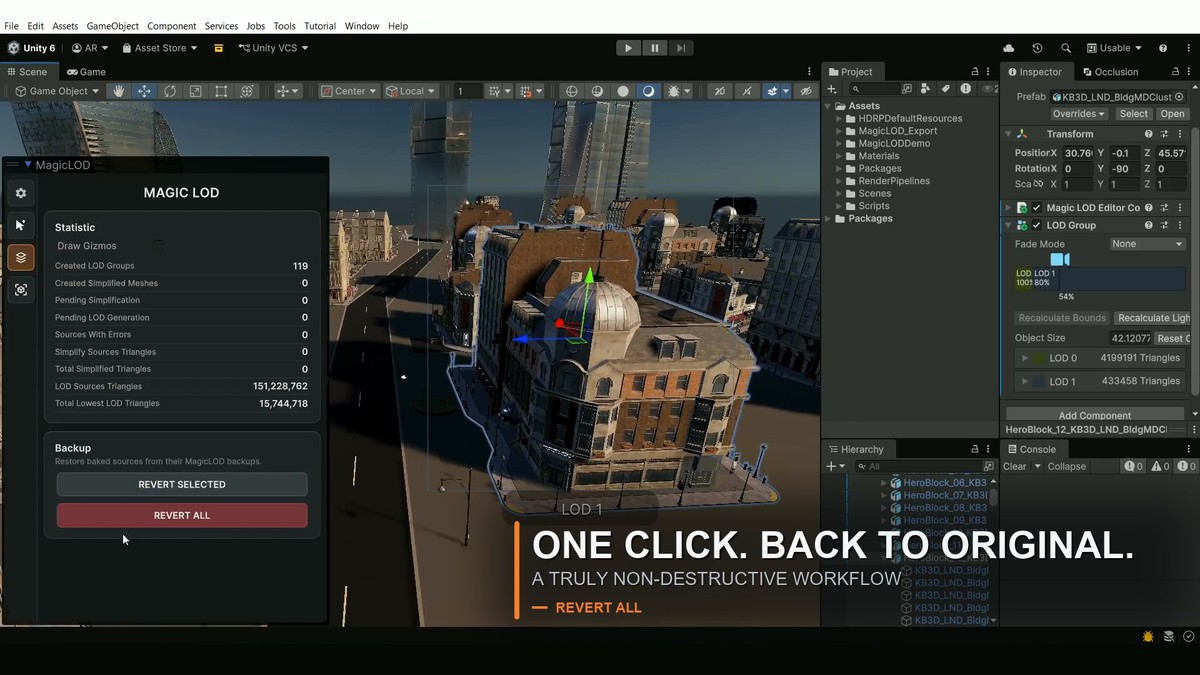Click the Unity cloud icon

[x=1008, y=48]
